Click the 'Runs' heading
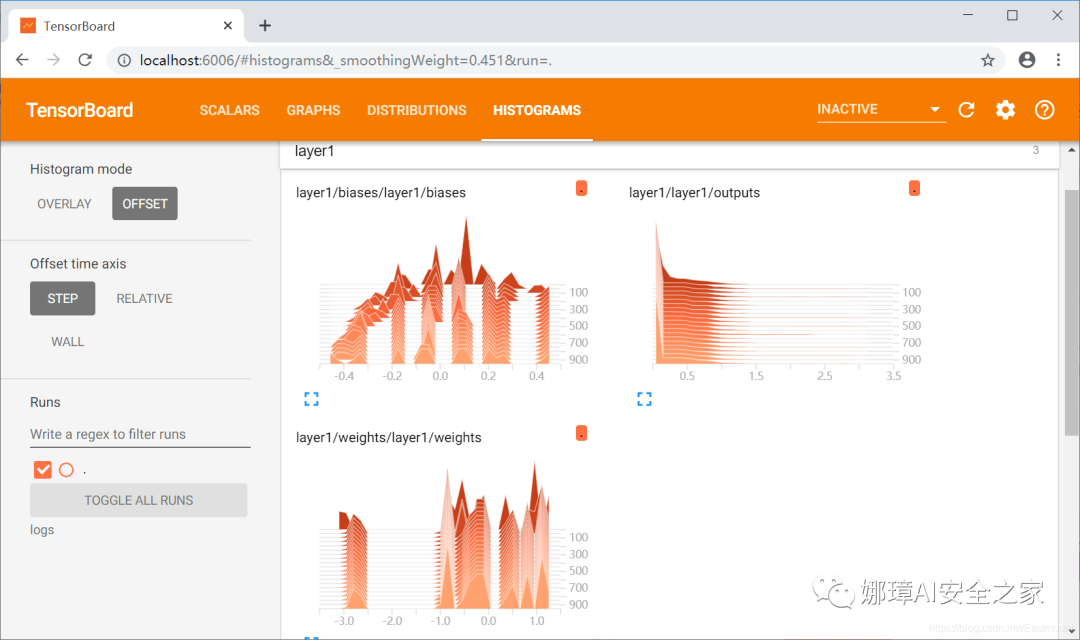 [45, 402]
